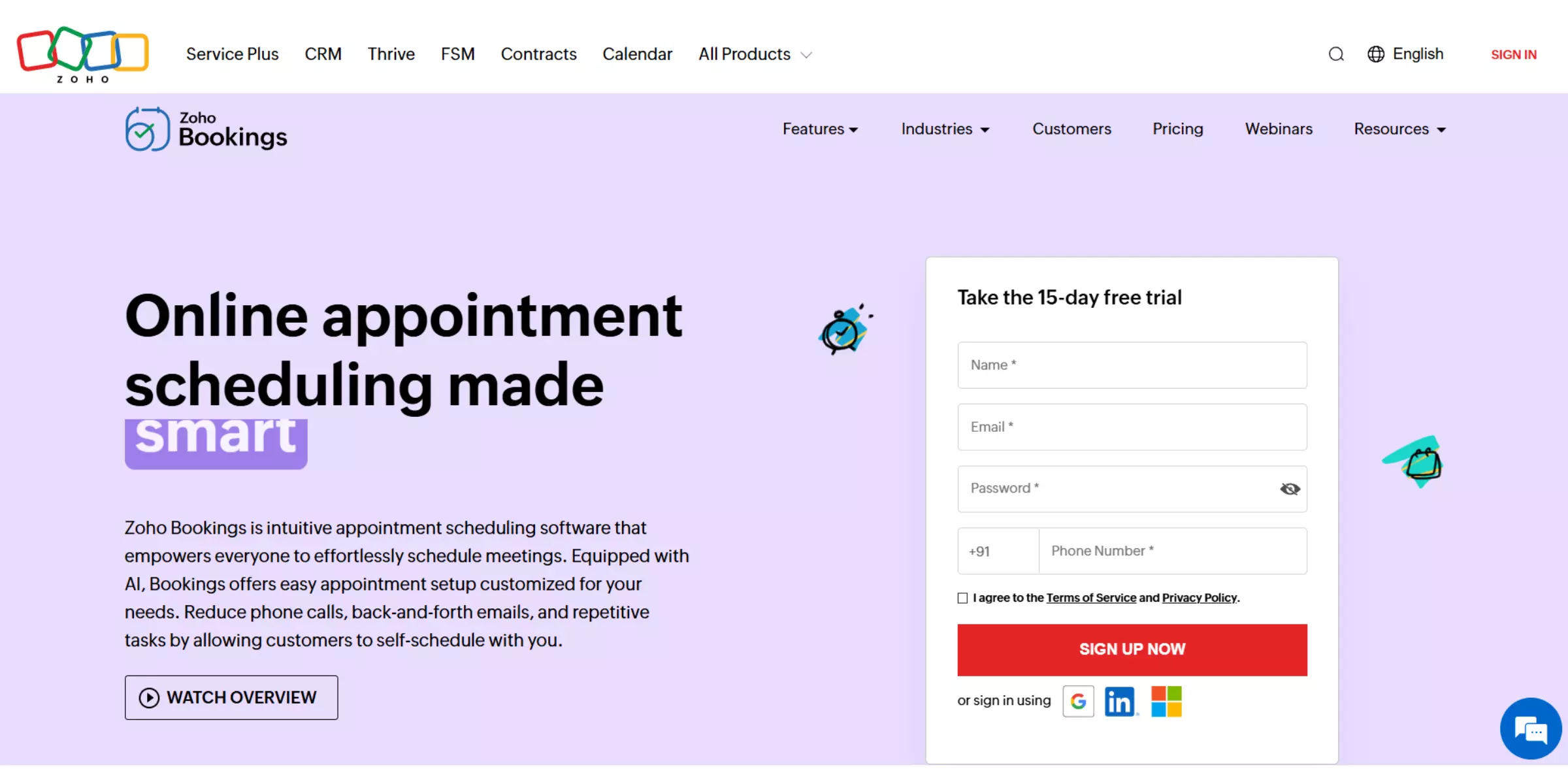The height and width of the screenshot is (784, 1568).
Task: Open the Industries dropdown
Action: click(945, 129)
